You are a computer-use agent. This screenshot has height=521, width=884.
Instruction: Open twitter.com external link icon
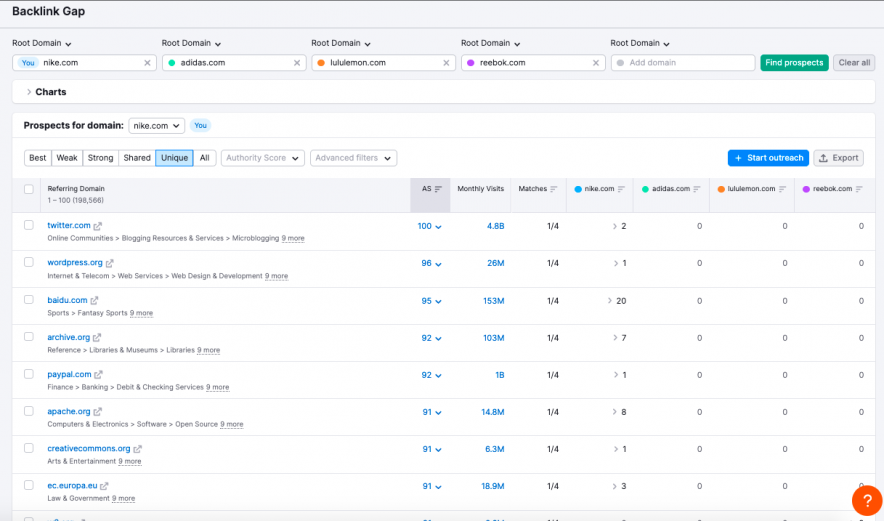[x=98, y=226]
